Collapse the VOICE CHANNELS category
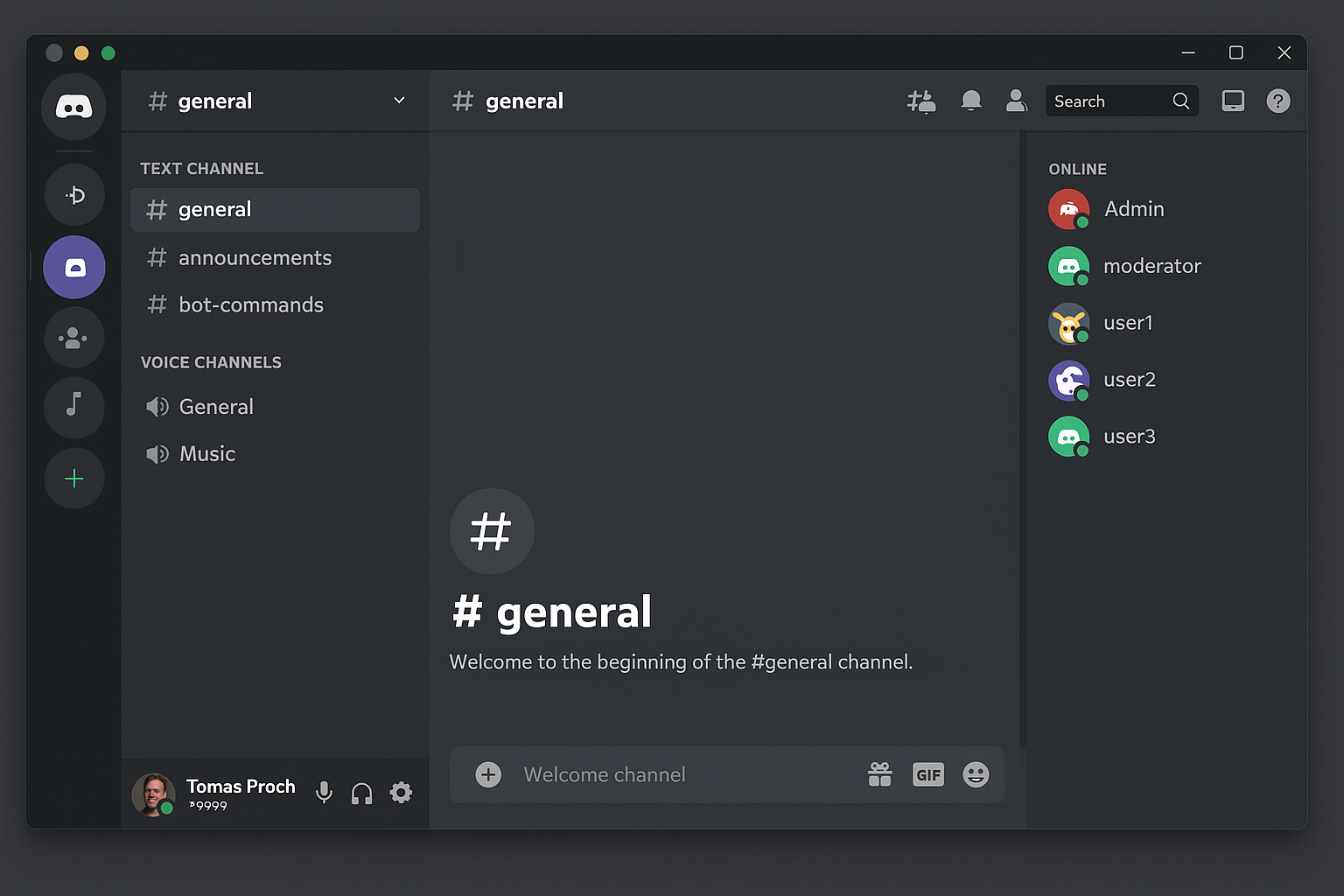 click(211, 362)
